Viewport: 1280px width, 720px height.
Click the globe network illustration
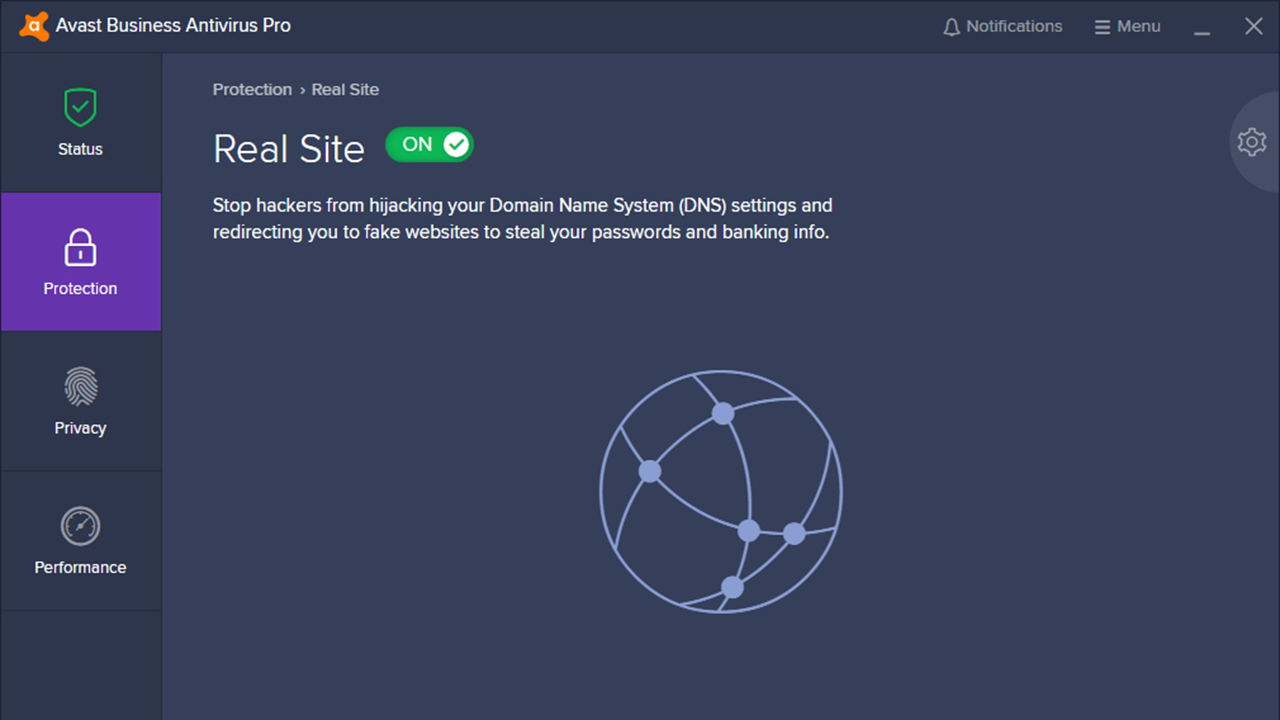pos(721,491)
